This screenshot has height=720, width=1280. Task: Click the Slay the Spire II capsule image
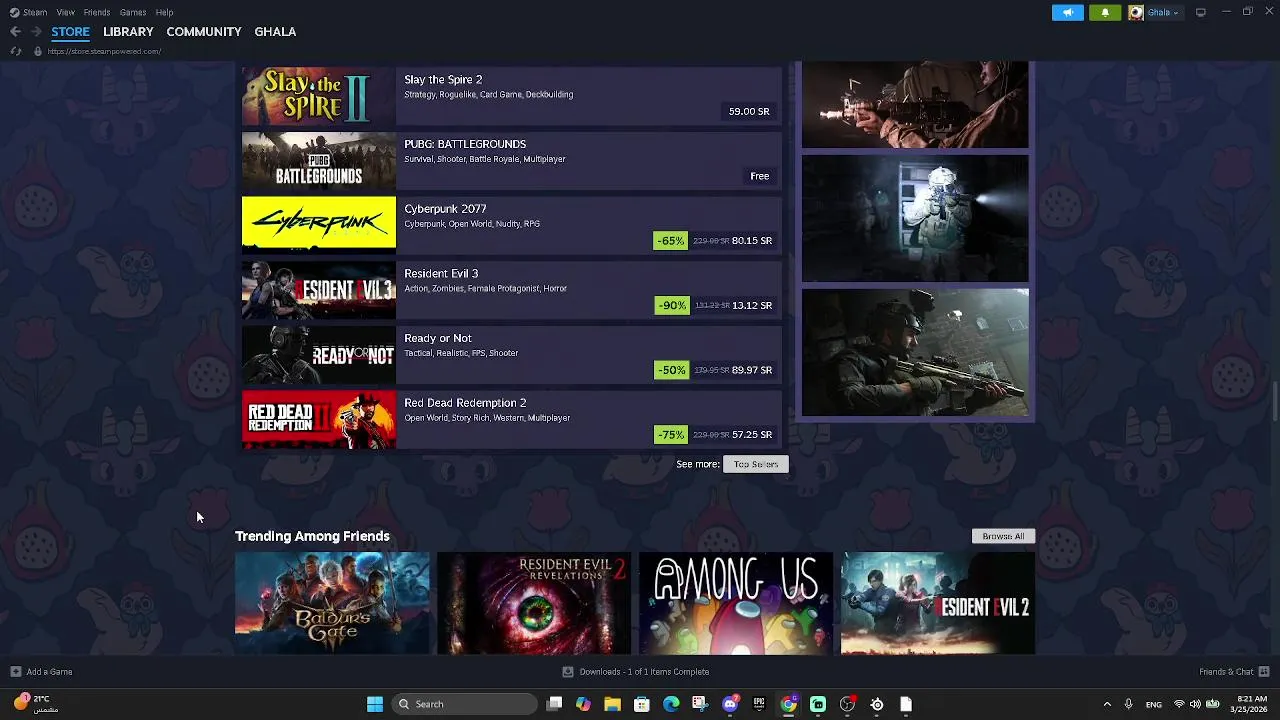(319, 97)
